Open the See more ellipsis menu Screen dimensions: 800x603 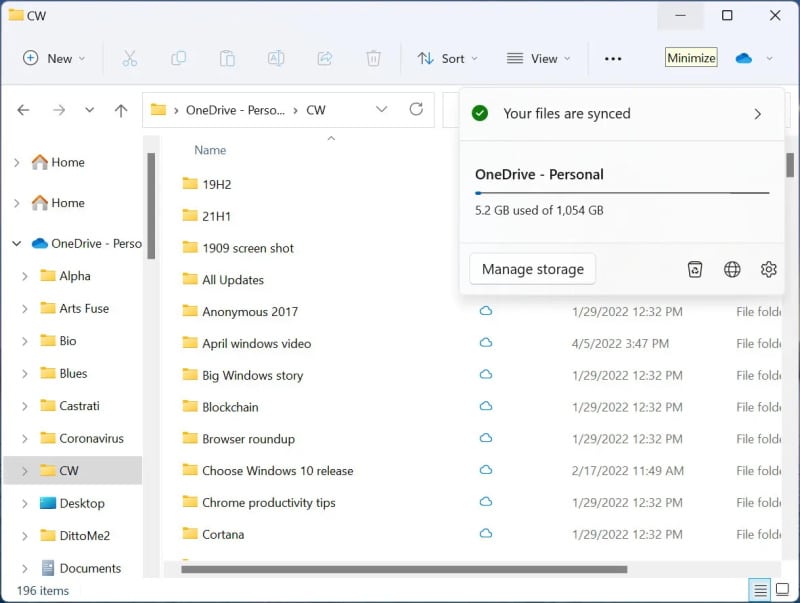tap(613, 59)
